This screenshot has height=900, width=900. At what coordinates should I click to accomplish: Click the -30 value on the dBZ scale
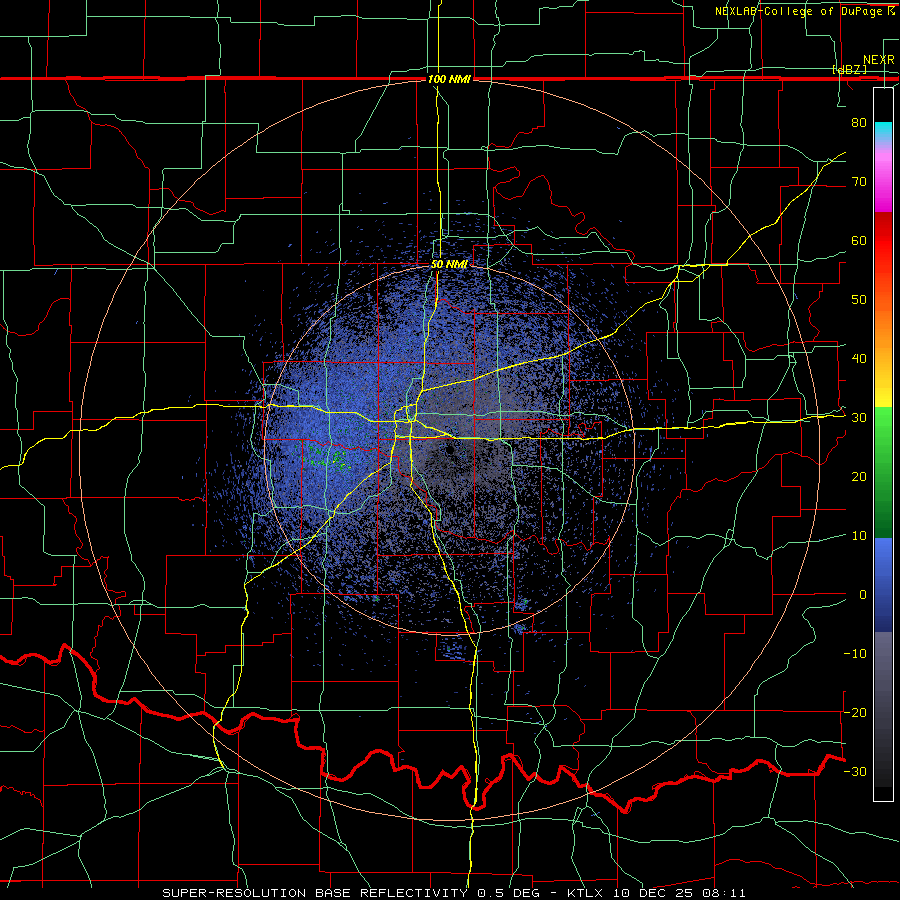(x=855, y=771)
